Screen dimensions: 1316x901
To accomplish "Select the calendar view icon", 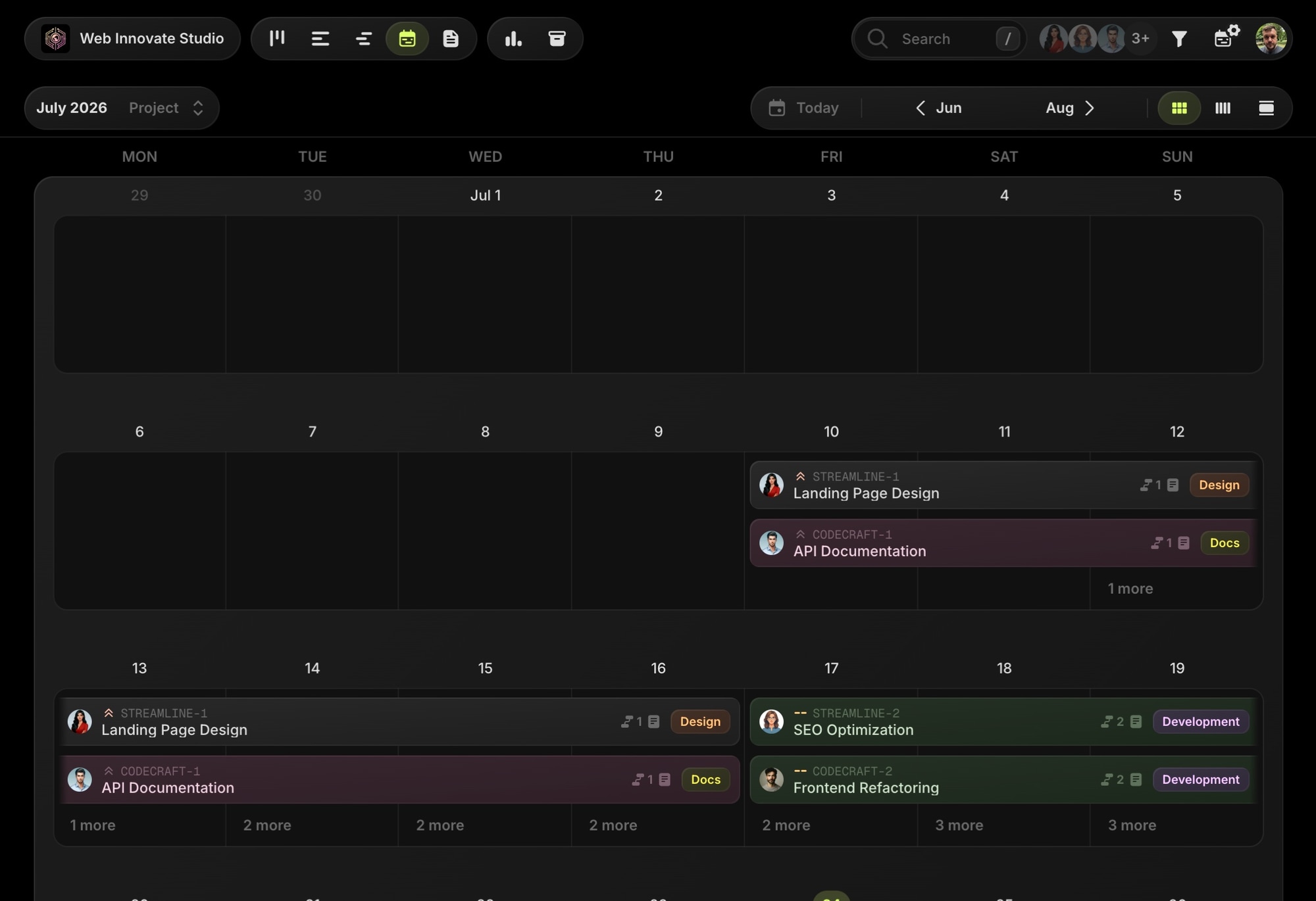I will pyautogui.click(x=407, y=39).
